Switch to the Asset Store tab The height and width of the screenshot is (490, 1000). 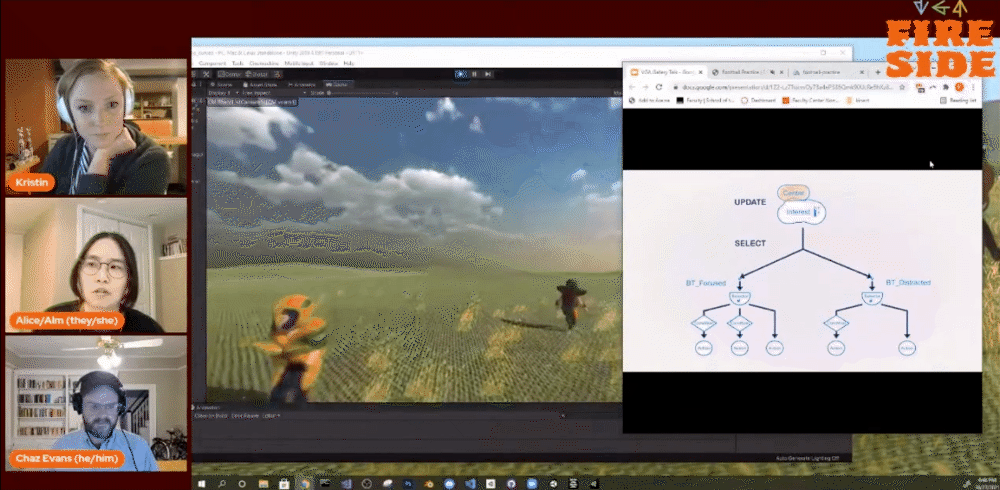point(262,84)
